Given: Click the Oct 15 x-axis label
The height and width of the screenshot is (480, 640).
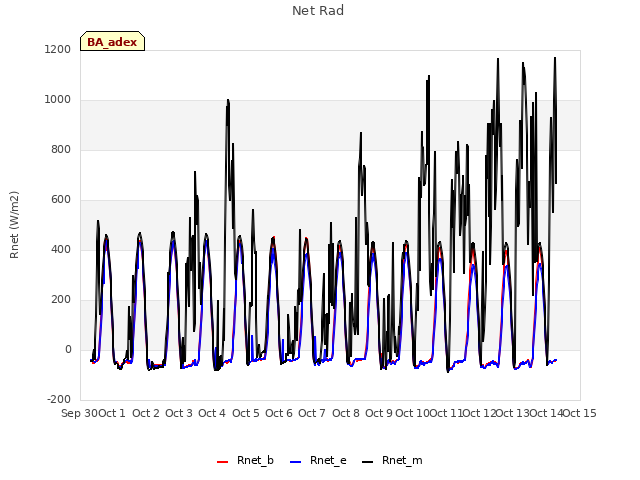Looking at the screenshot, I should tap(580, 413).
